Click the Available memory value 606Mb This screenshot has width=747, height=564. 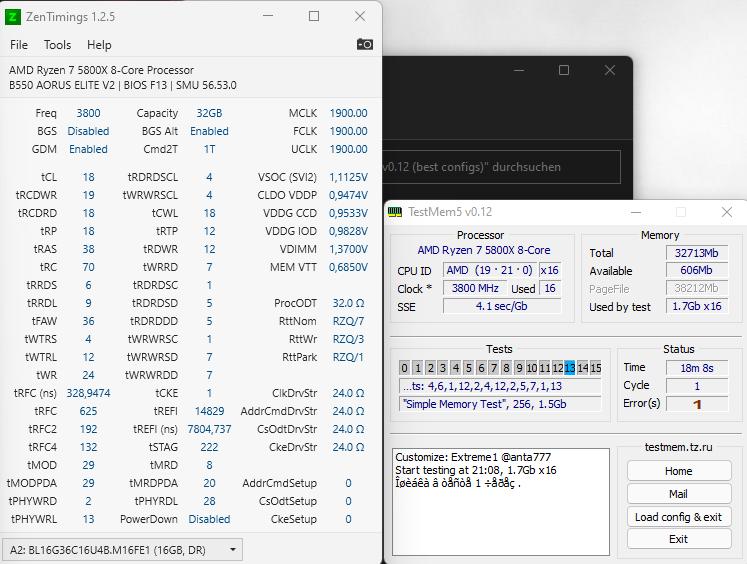[x=697, y=271]
